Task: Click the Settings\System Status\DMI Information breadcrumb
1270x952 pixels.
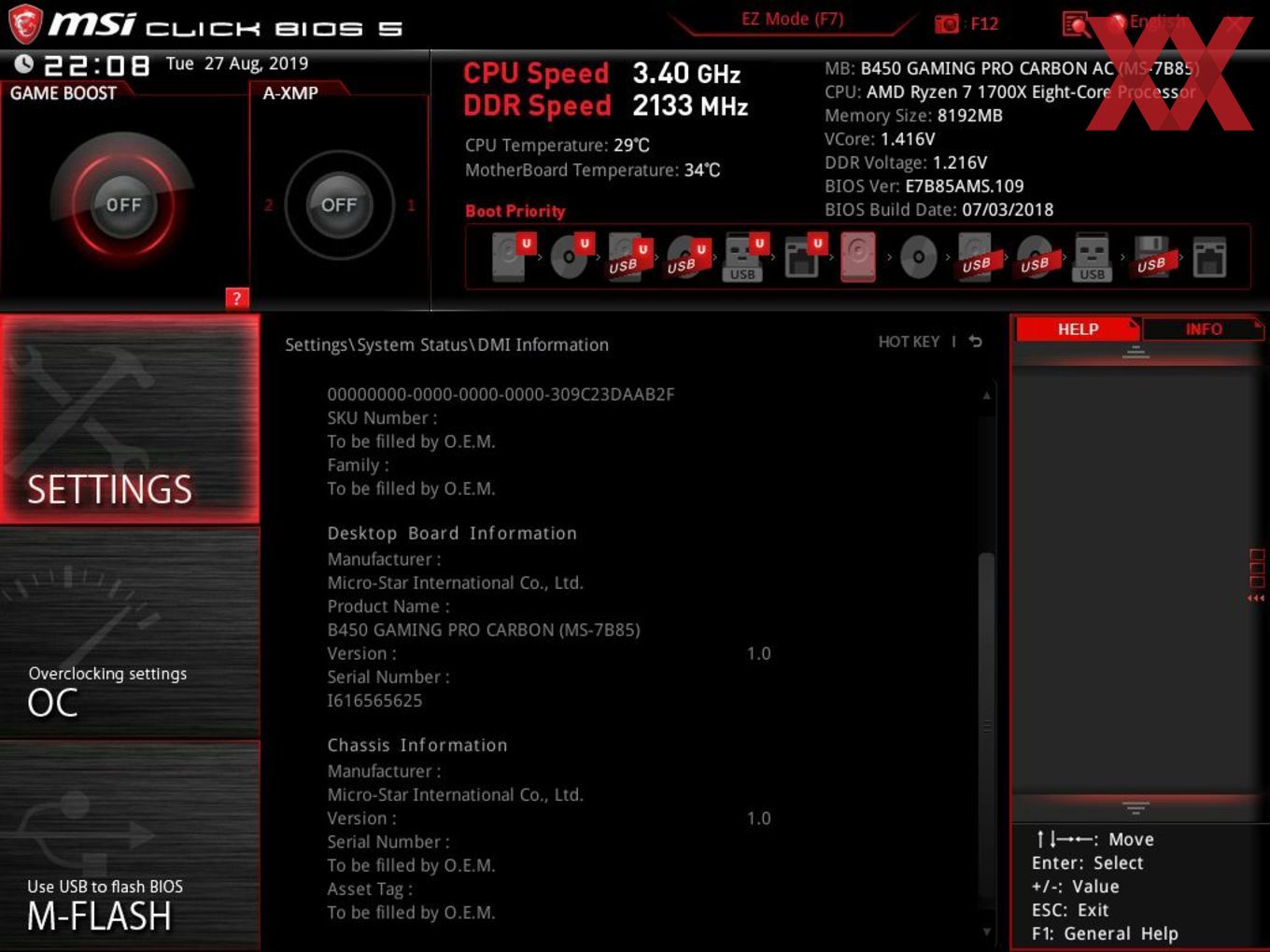Action: (x=446, y=344)
